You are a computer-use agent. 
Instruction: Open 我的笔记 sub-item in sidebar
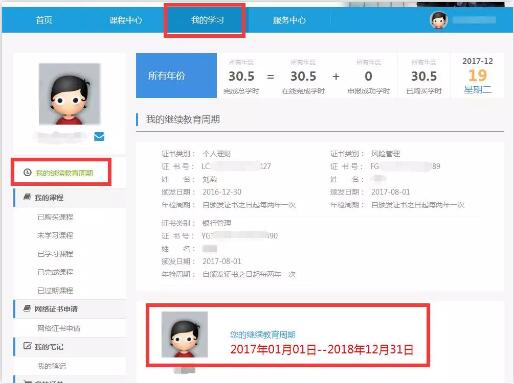52,366
